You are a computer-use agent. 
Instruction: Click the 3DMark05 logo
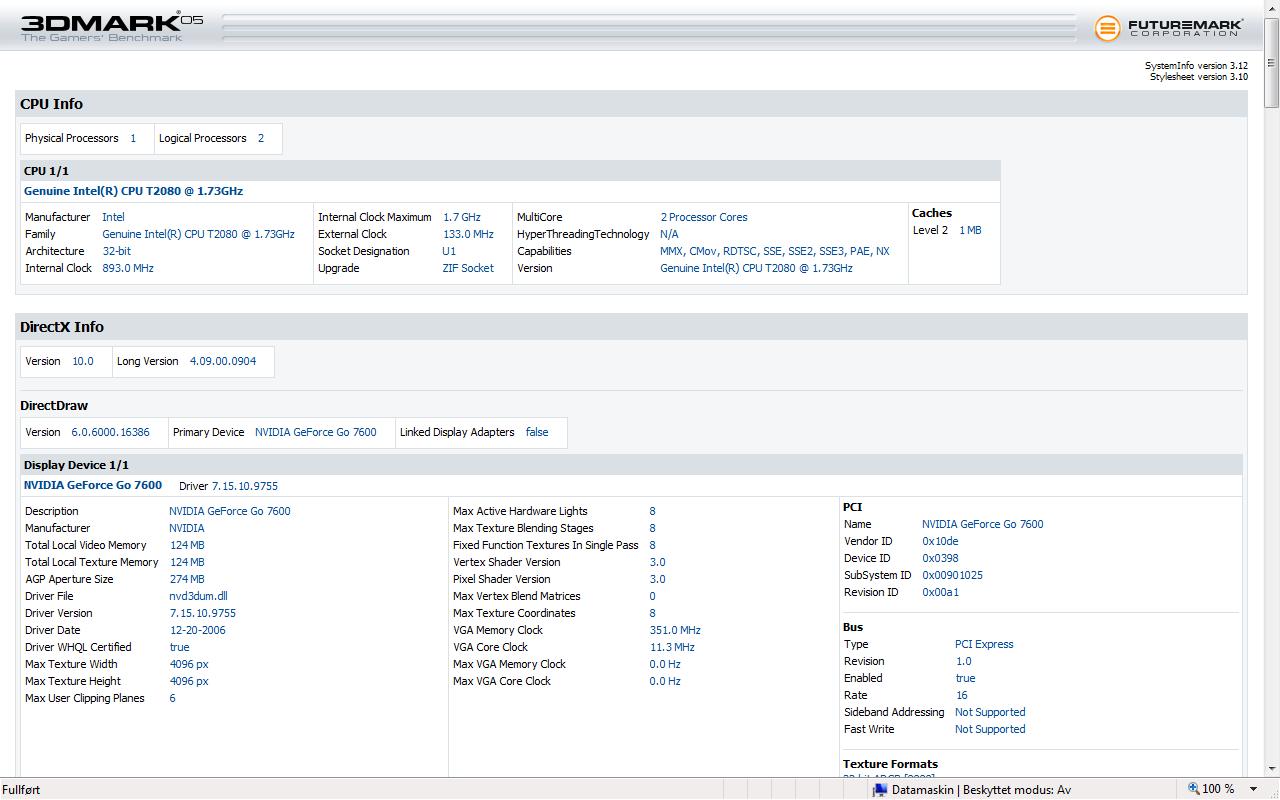(x=112, y=26)
